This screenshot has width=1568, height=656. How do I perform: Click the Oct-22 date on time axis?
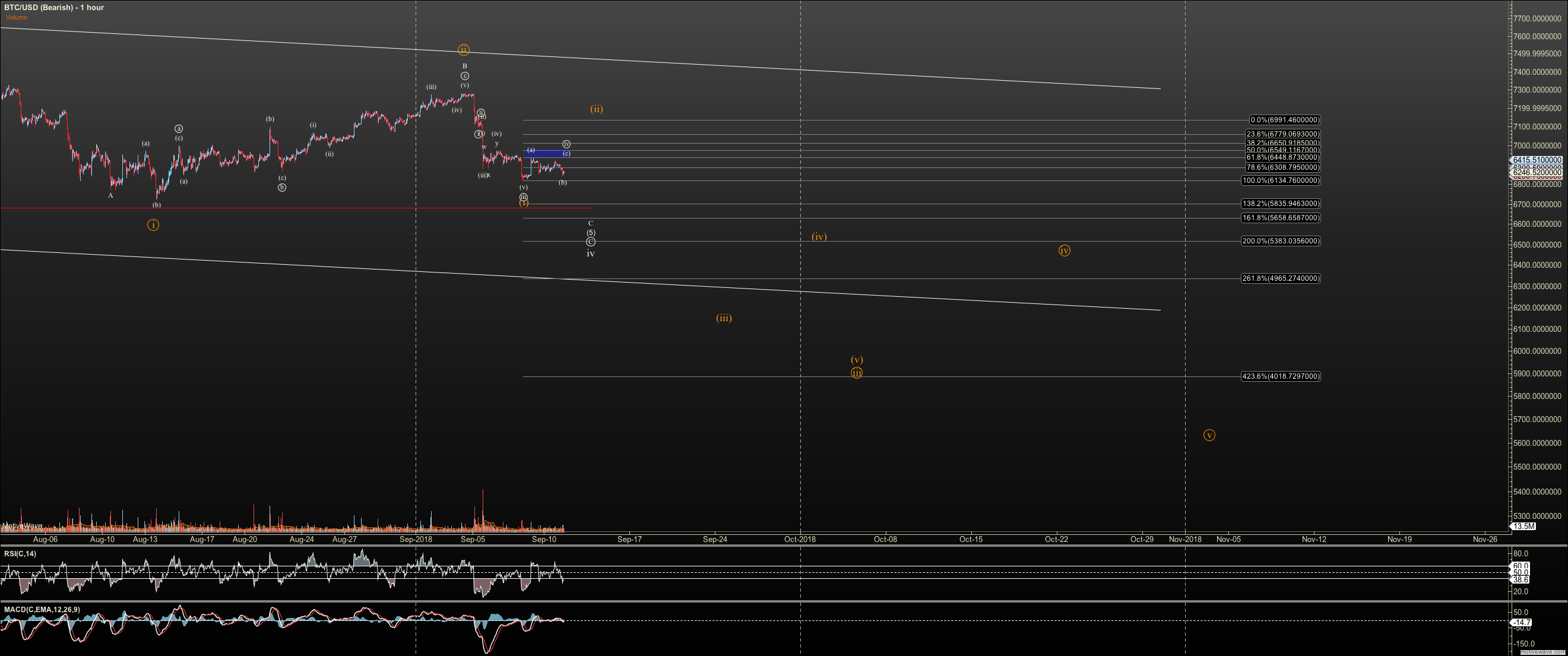point(1057,539)
